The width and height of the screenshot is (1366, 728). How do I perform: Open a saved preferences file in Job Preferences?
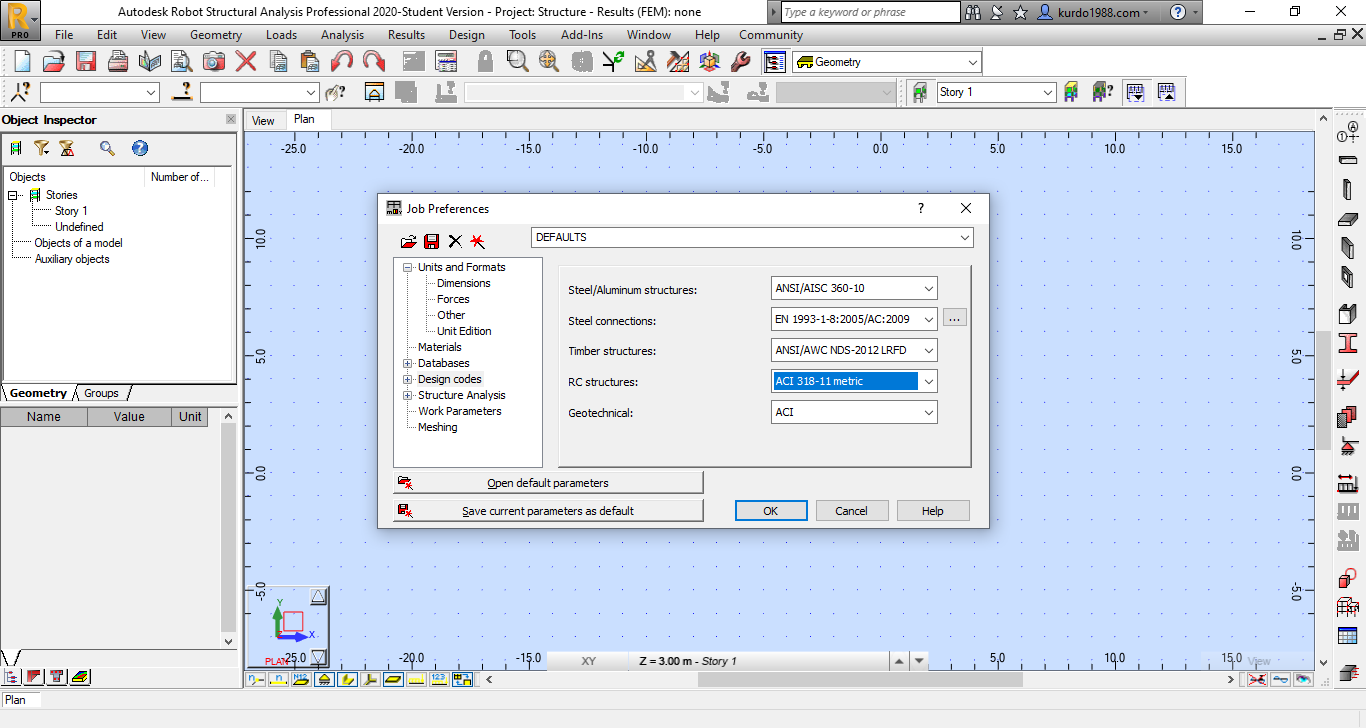(x=408, y=241)
